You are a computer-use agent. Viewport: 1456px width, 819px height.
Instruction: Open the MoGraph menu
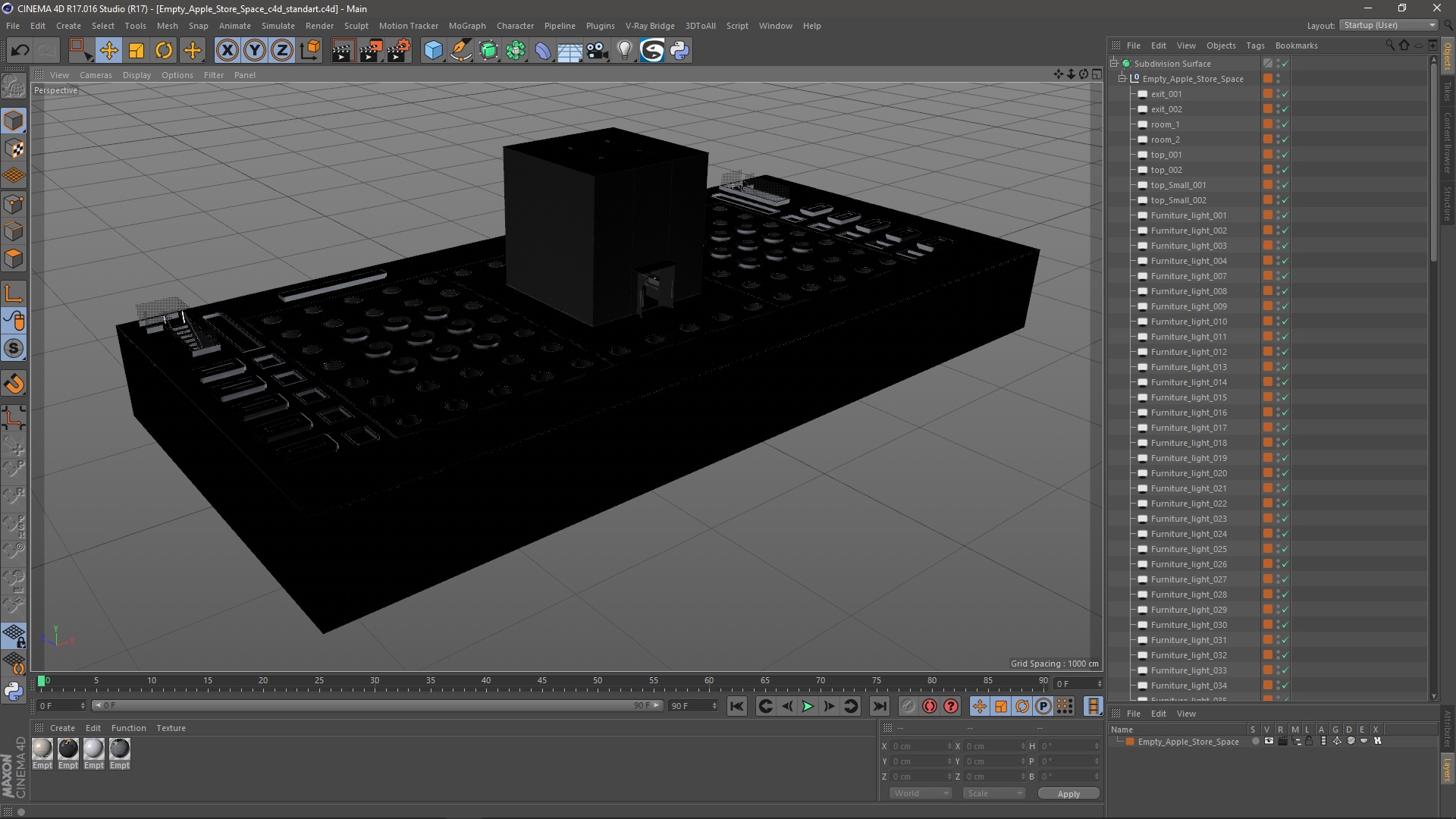click(x=467, y=26)
